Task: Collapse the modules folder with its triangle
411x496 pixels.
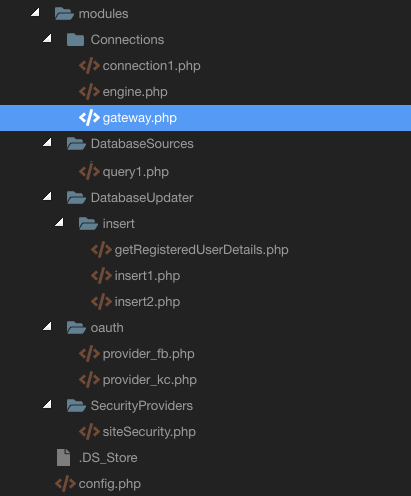Action: (x=35, y=12)
